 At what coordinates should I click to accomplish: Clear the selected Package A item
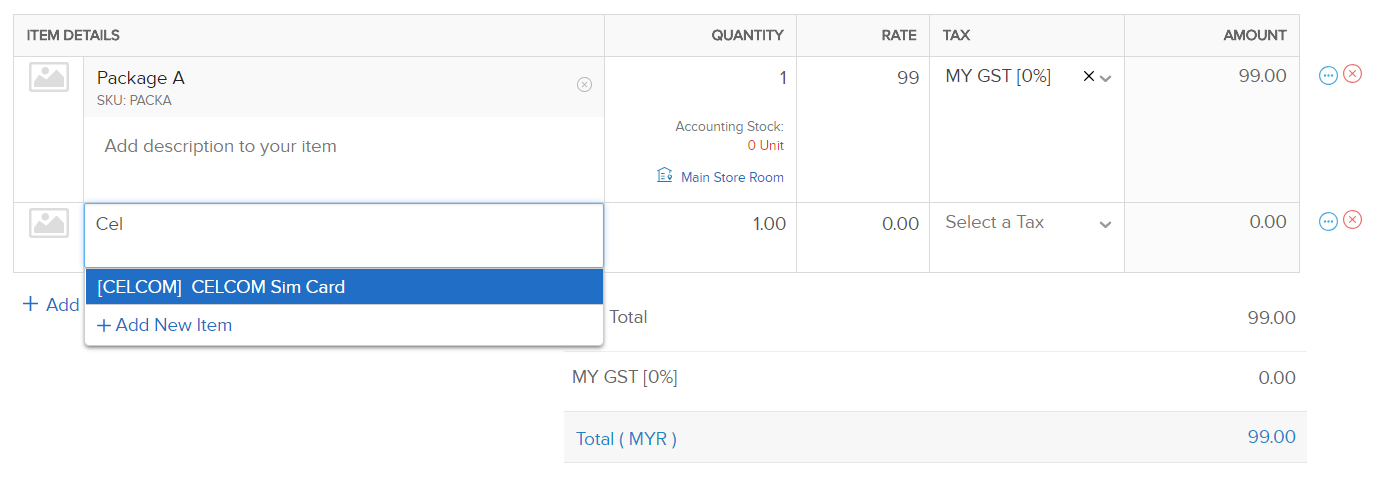[584, 85]
